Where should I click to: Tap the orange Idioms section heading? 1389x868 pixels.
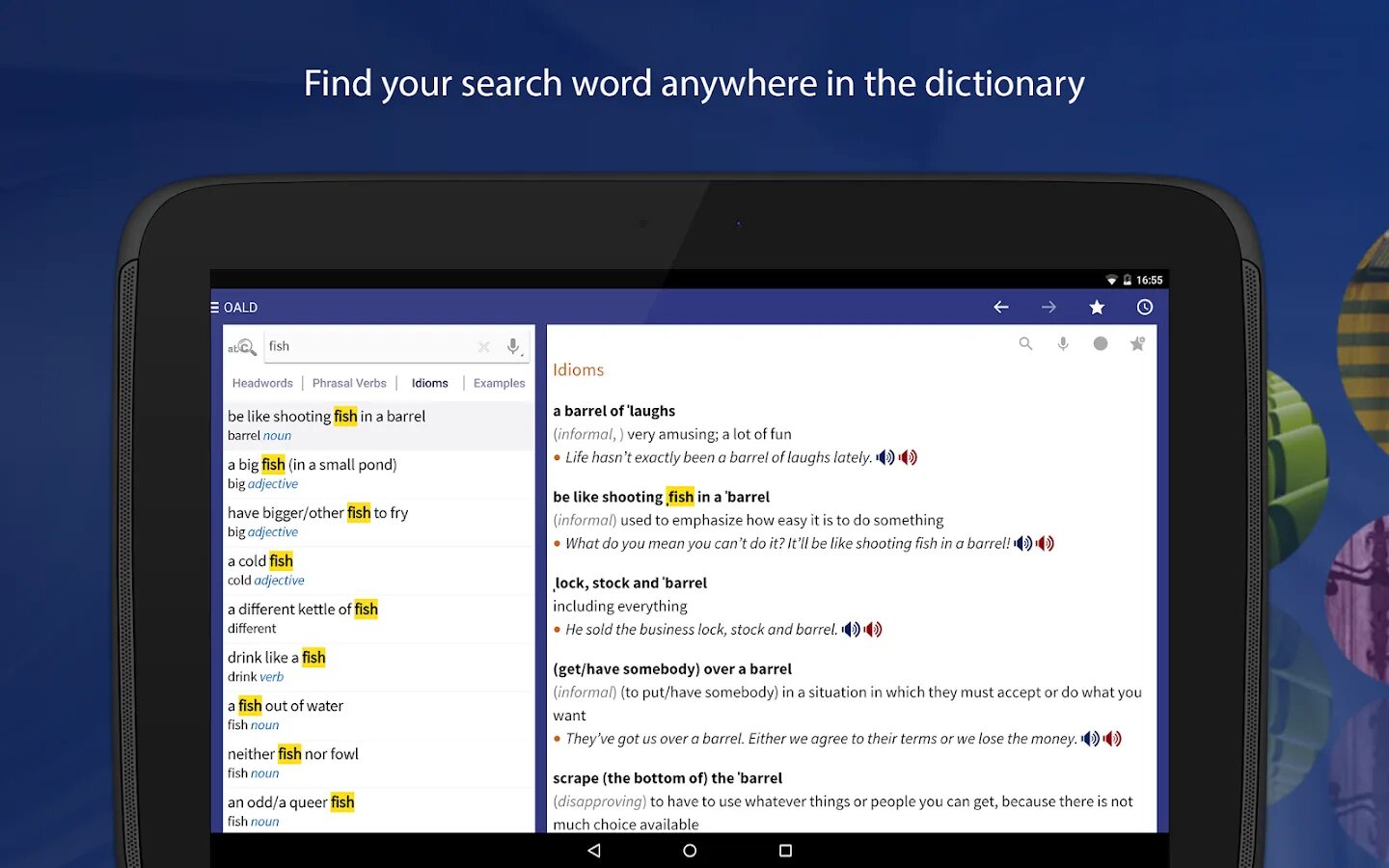coord(578,369)
